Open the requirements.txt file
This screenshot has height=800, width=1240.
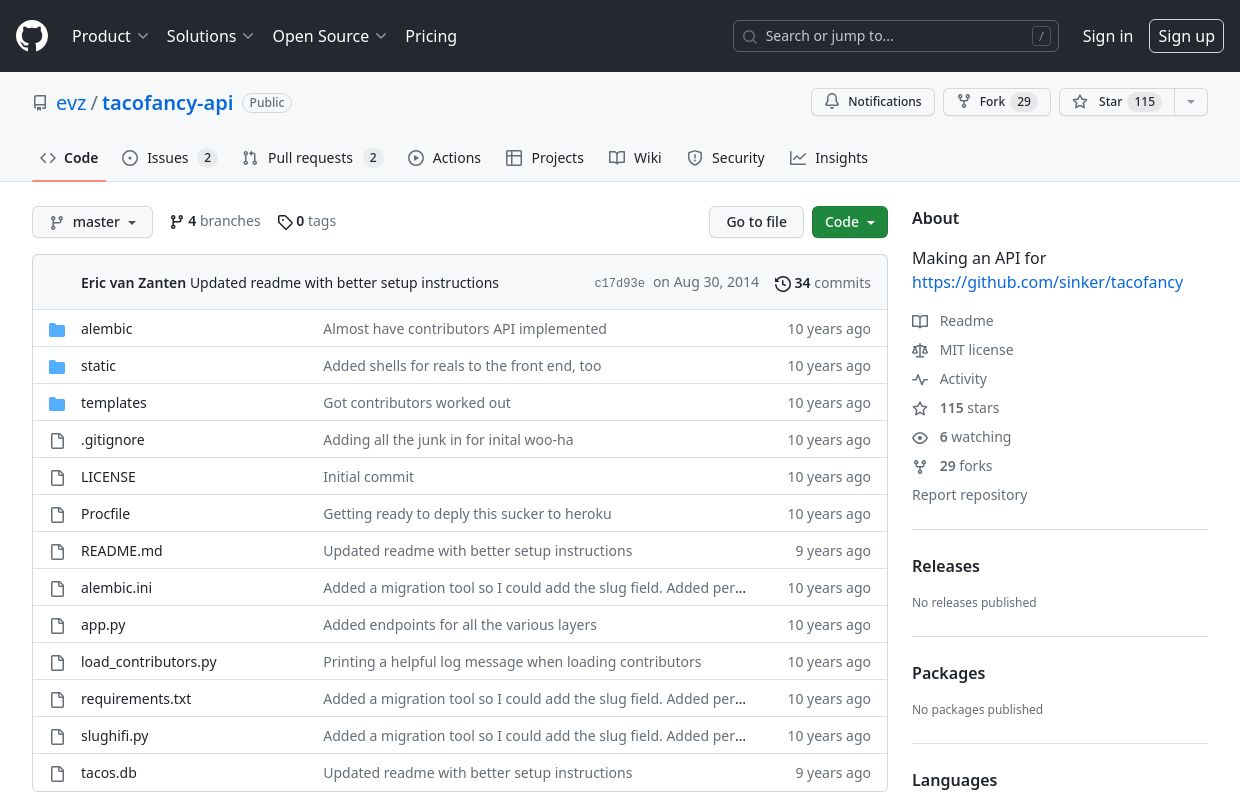tap(136, 699)
